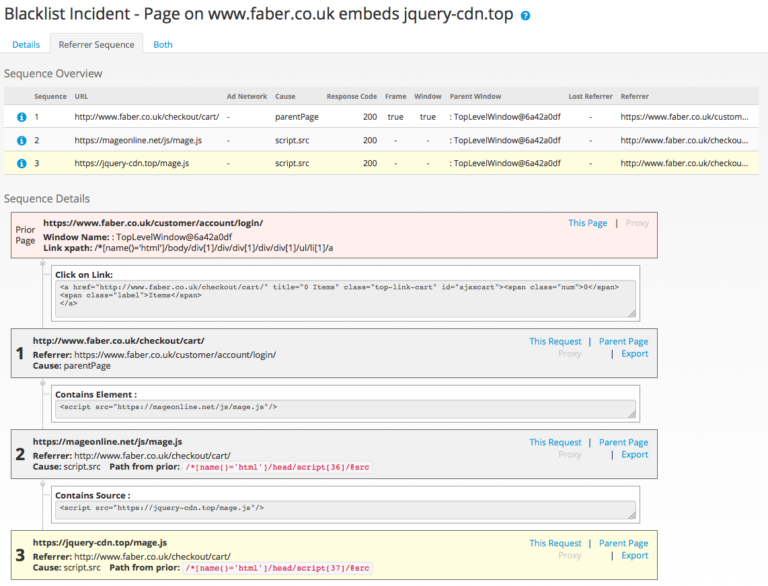Open Parent Page link for step 3

(623, 543)
